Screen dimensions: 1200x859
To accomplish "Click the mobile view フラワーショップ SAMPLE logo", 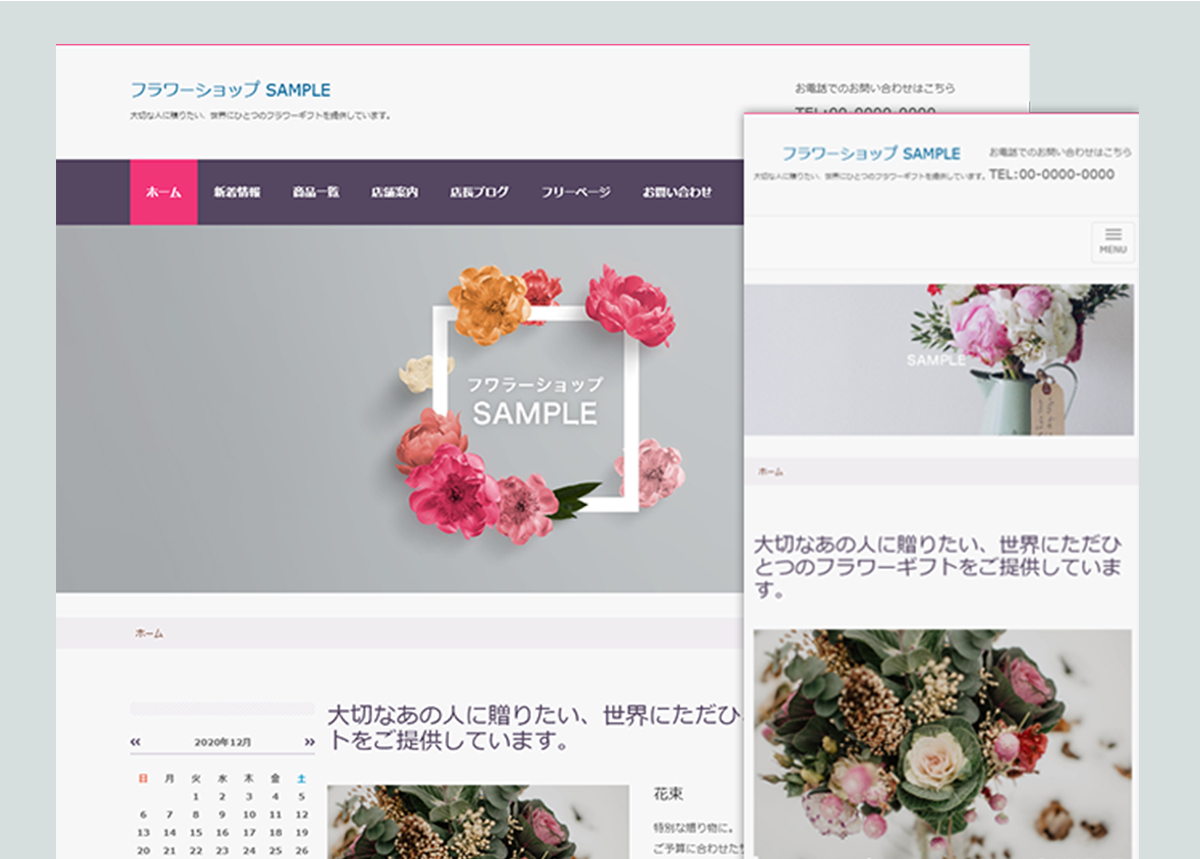I will coord(871,153).
